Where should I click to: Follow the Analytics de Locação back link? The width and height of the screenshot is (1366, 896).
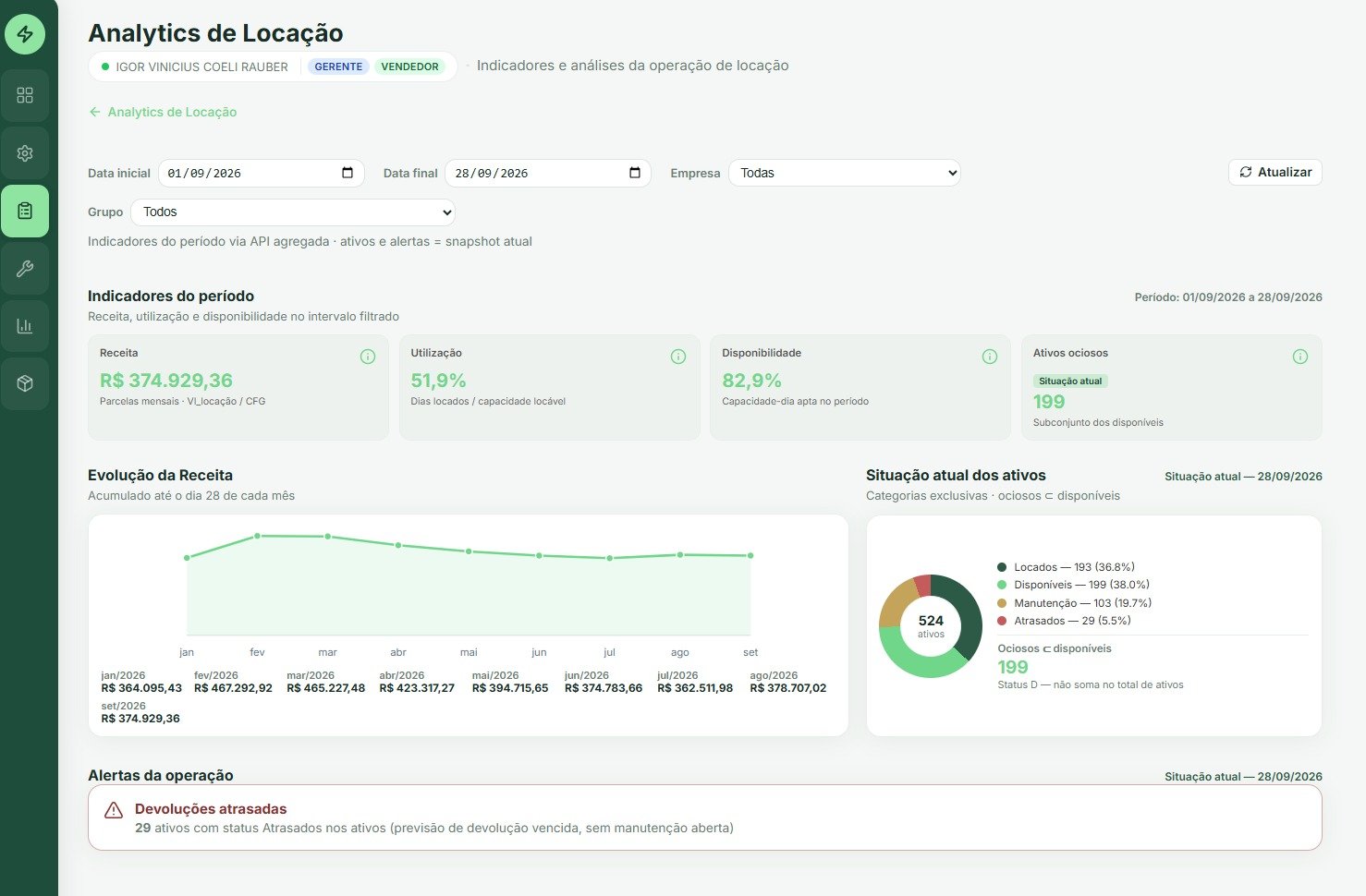coord(163,112)
